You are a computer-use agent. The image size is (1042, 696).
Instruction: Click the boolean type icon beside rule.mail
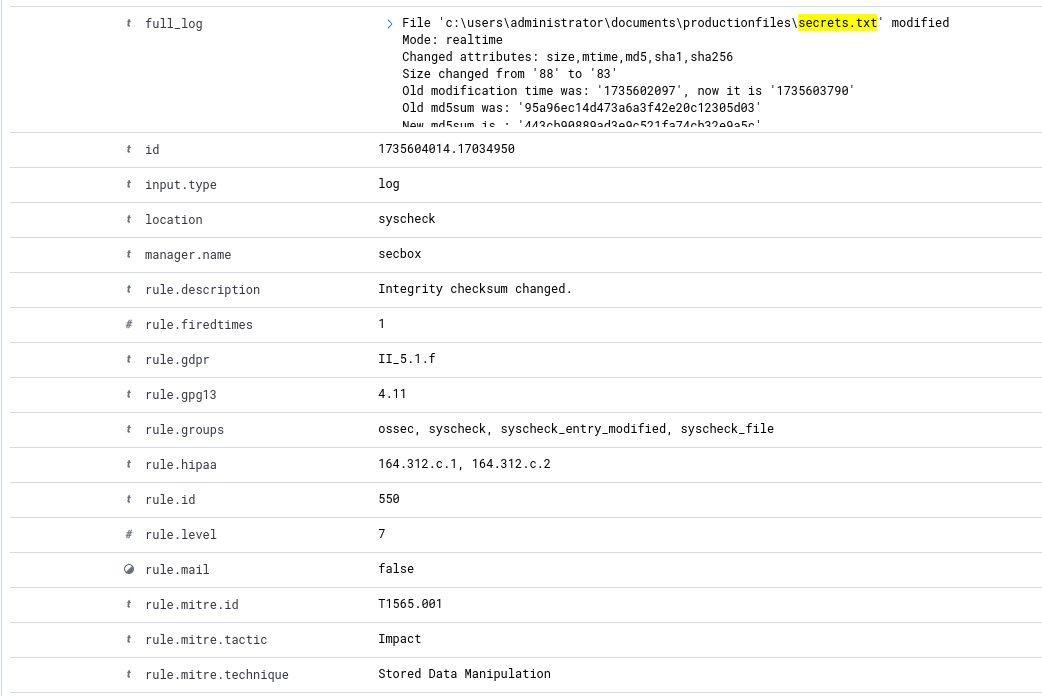tap(128, 569)
